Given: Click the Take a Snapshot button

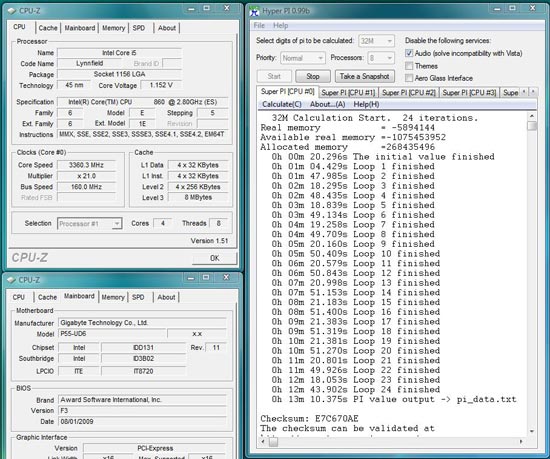Looking at the screenshot, I should (364, 76).
